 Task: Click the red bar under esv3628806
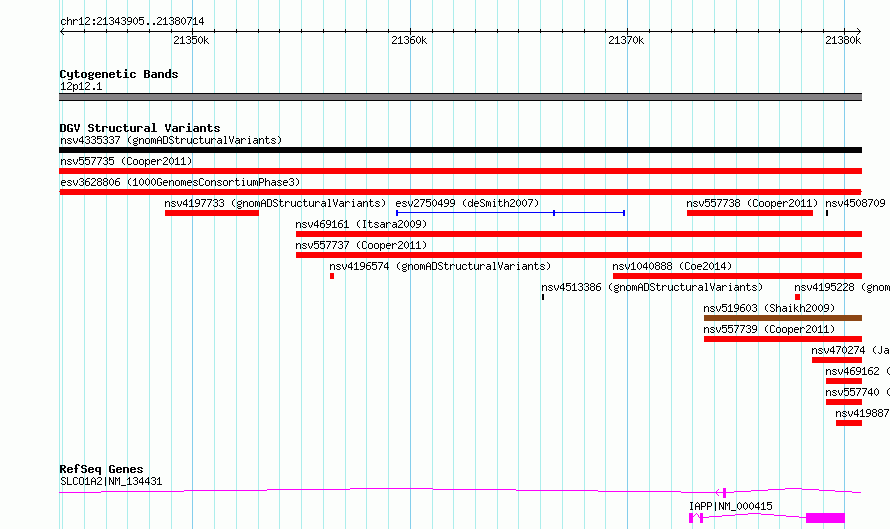click(460, 192)
